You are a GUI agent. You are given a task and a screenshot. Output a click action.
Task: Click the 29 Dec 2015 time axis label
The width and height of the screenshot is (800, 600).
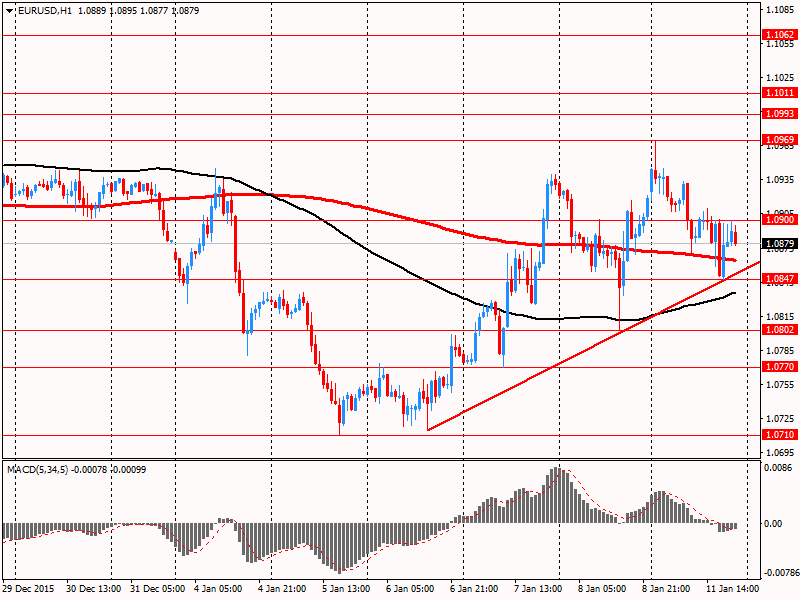(x=28, y=588)
